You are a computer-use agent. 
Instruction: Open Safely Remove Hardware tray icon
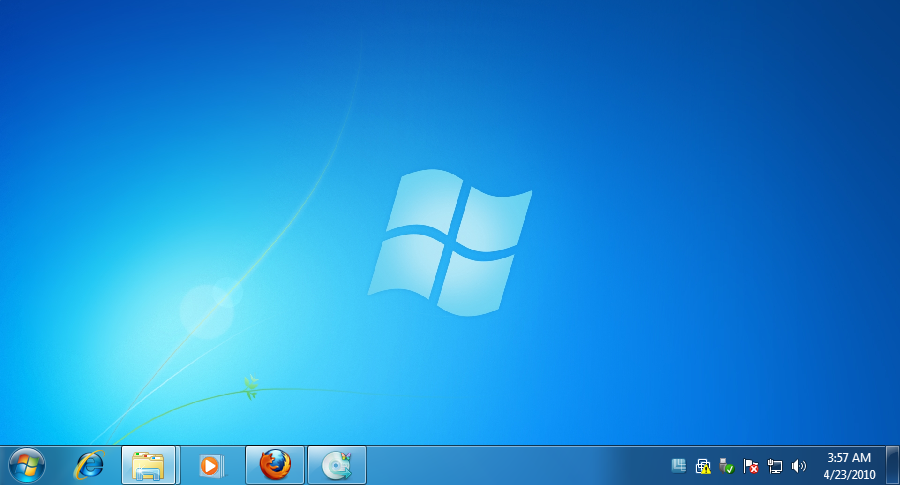point(727,466)
